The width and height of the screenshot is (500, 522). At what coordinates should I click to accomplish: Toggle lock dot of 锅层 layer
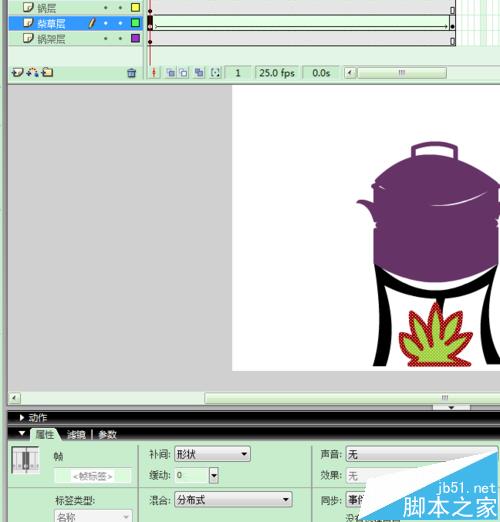click(x=120, y=8)
